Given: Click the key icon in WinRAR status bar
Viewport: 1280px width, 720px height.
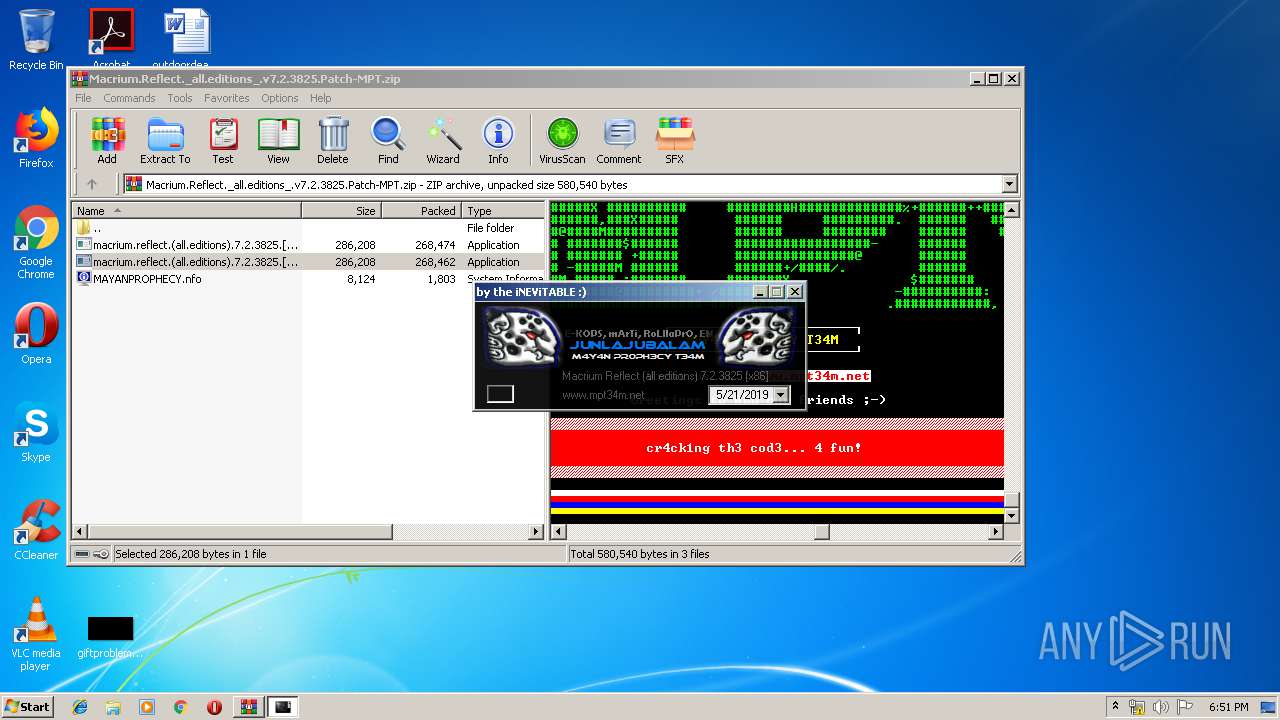Looking at the screenshot, I should click(101, 554).
